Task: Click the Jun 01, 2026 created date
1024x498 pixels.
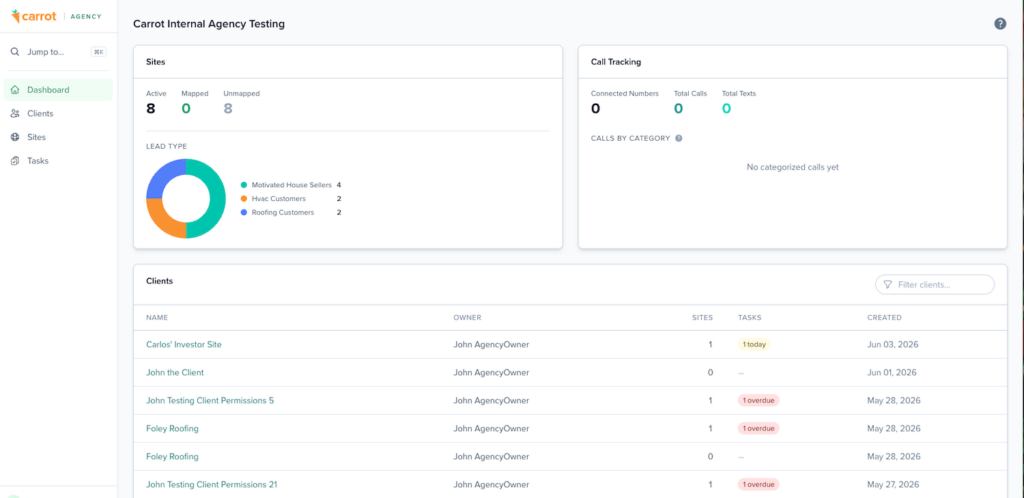Action: 892,373
